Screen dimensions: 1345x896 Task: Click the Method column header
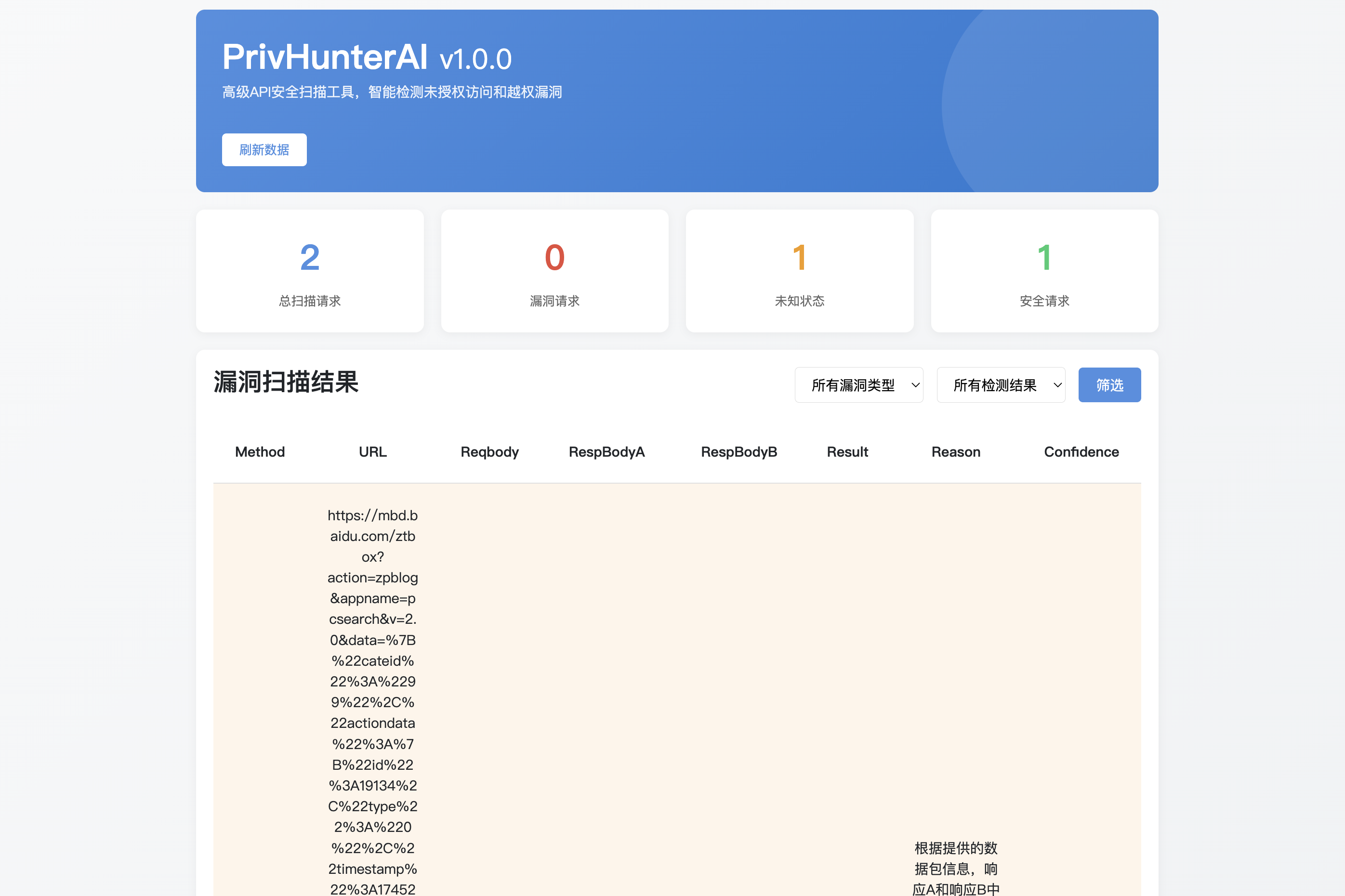pyautogui.click(x=260, y=452)
